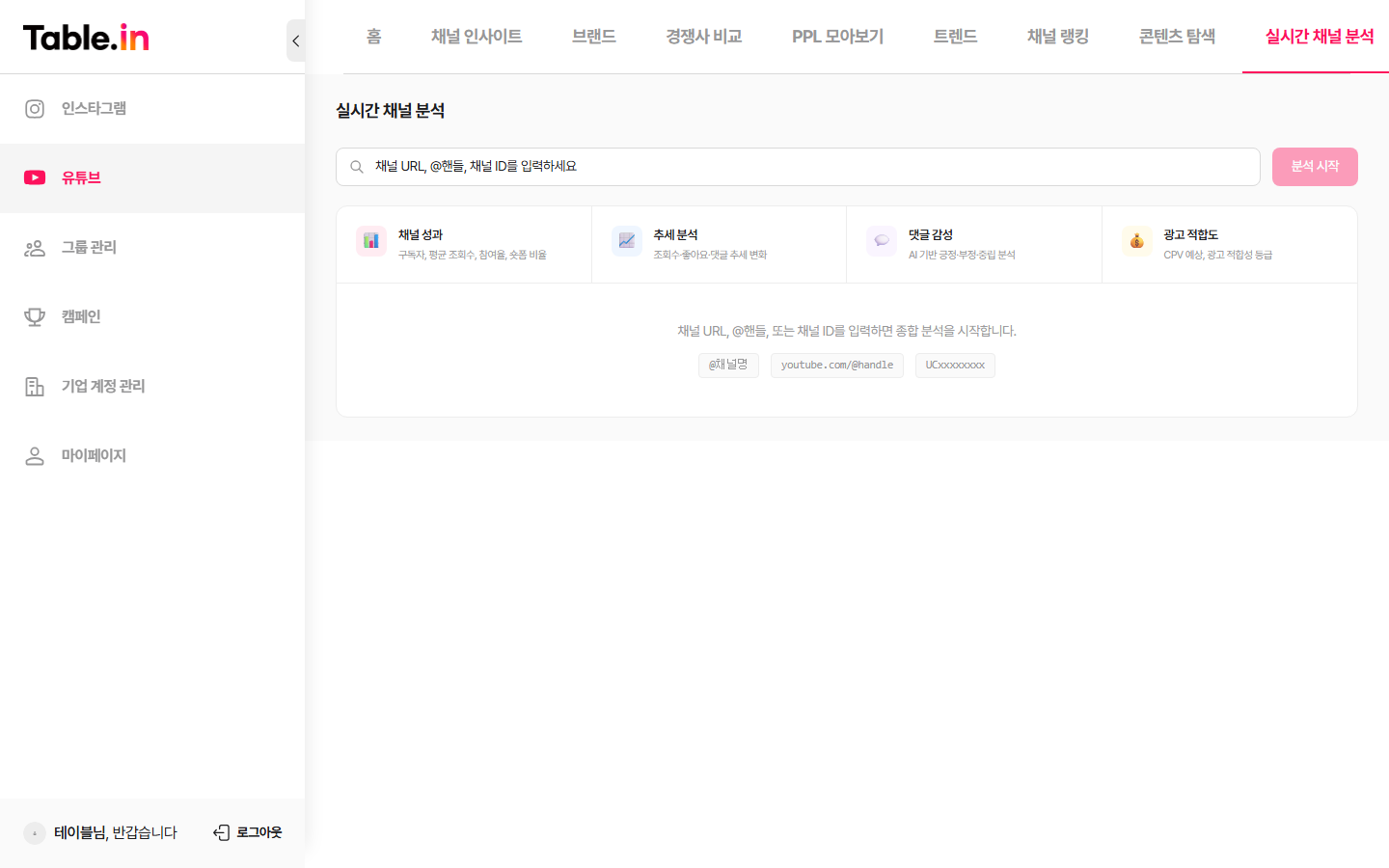The height and width of the screenshot is (868, 1389).
Task: Click the Table.in logo
Action: (85, 37)
